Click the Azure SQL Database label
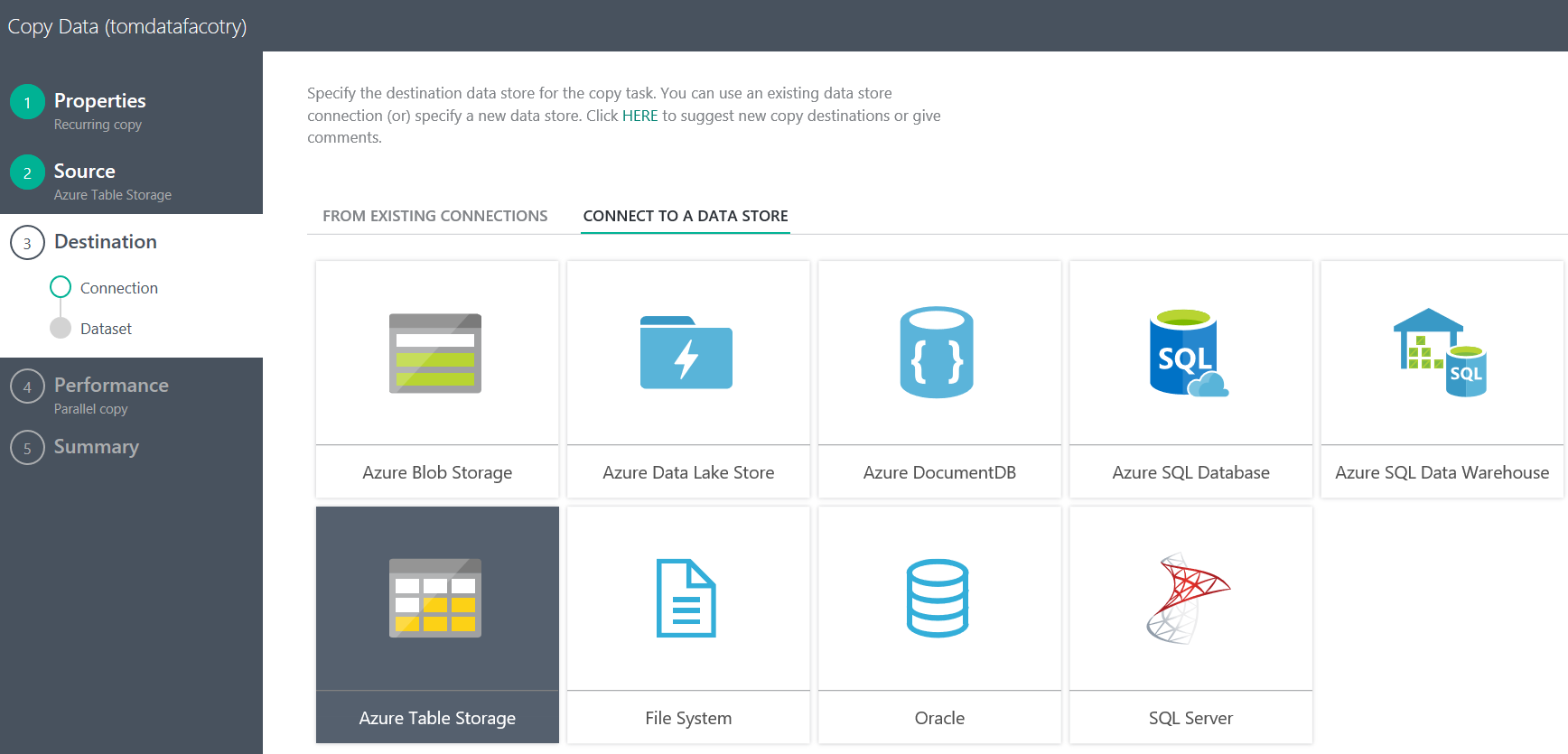The image size is (1568, 754). 1190,472
